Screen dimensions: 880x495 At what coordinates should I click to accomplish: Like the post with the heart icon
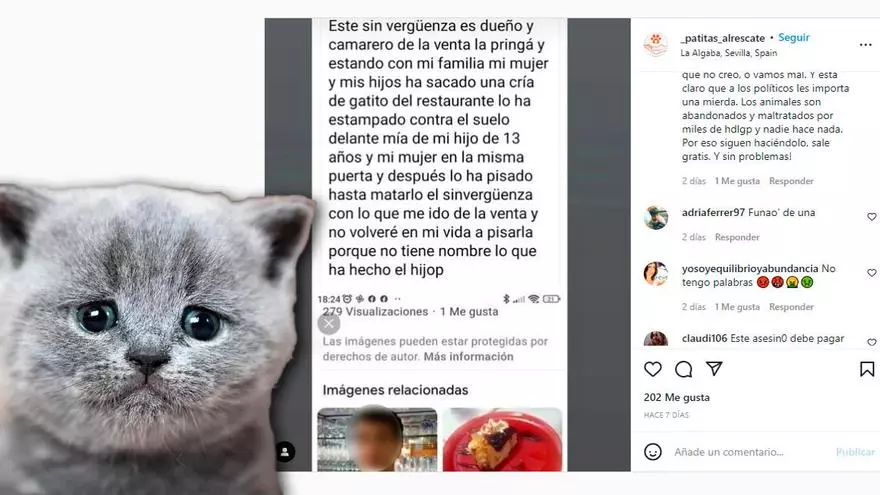(x=653, y=369)
